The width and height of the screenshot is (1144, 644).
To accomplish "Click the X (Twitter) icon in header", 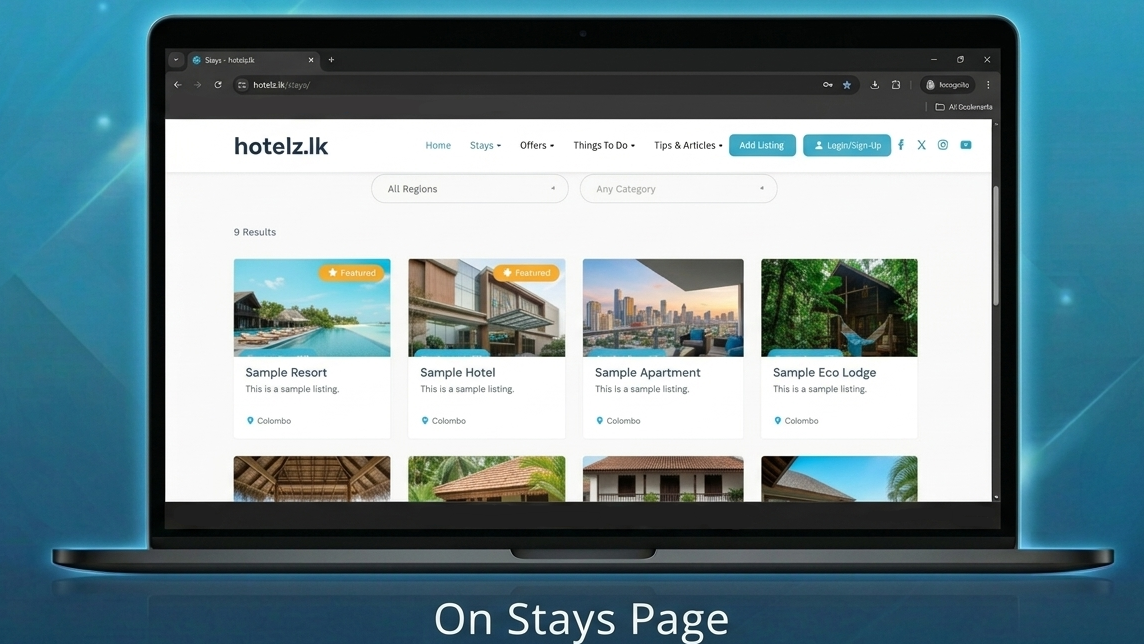I will [921, 145].
